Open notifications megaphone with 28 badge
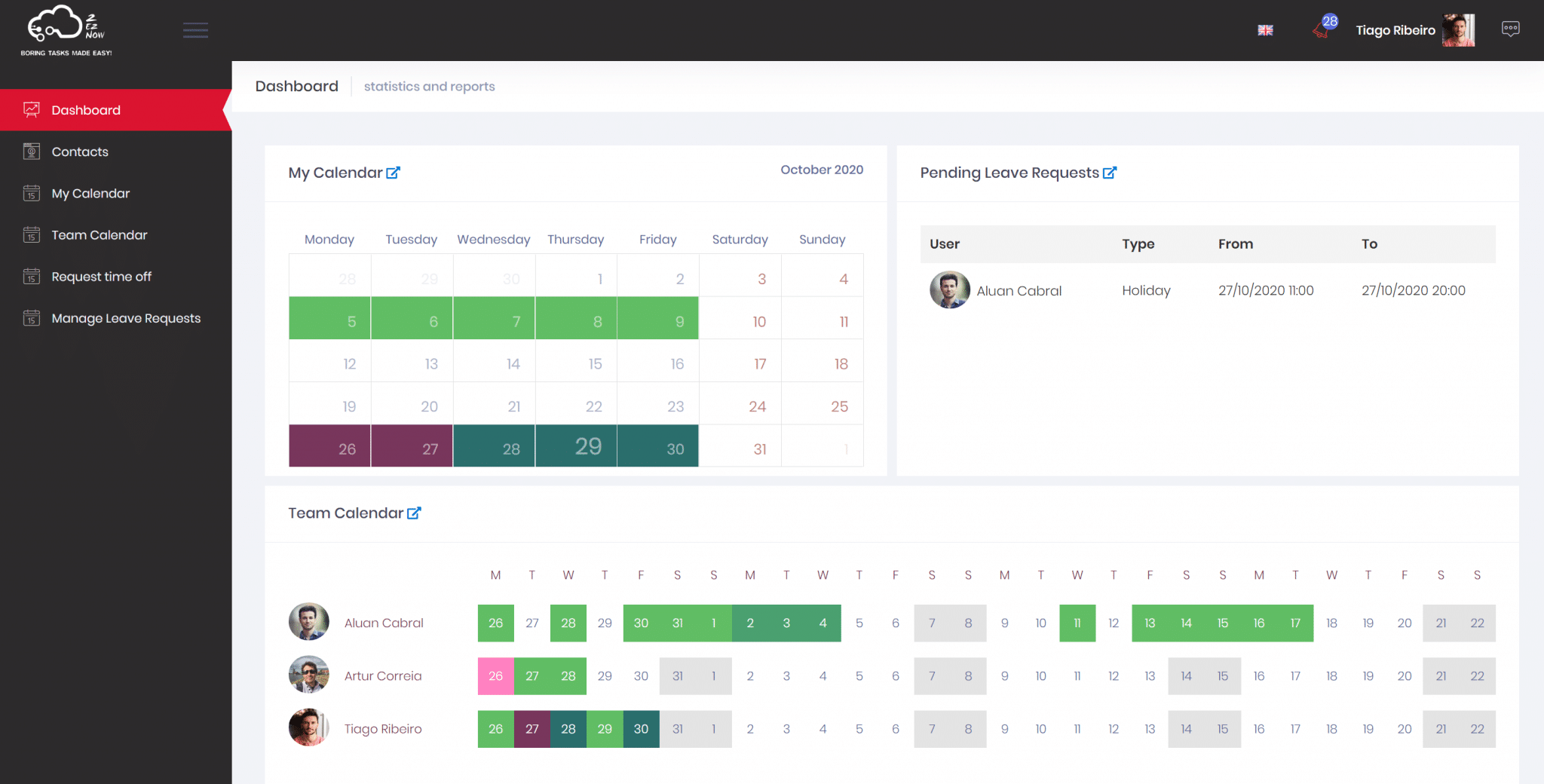 click(x=1322, y=29)
